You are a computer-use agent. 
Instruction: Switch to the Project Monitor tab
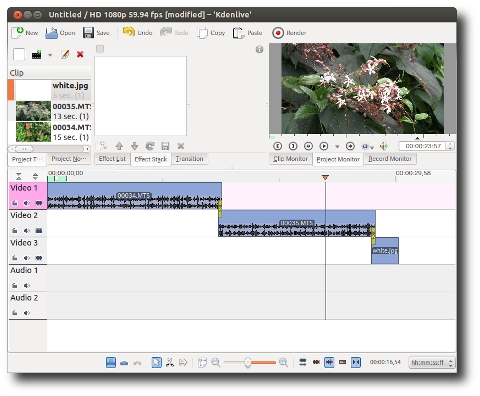[338, 159]
